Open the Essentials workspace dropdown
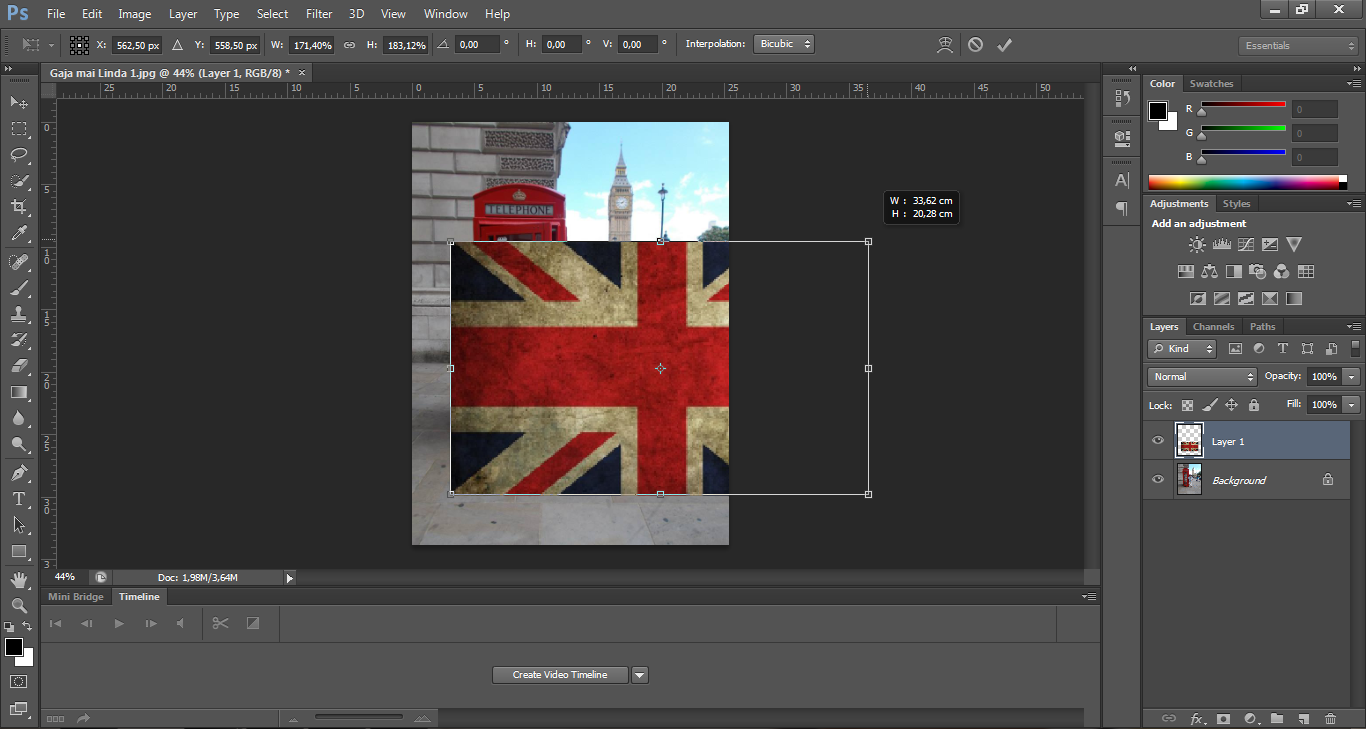This screenshot has width=1366, height=729. point(1298,46)
